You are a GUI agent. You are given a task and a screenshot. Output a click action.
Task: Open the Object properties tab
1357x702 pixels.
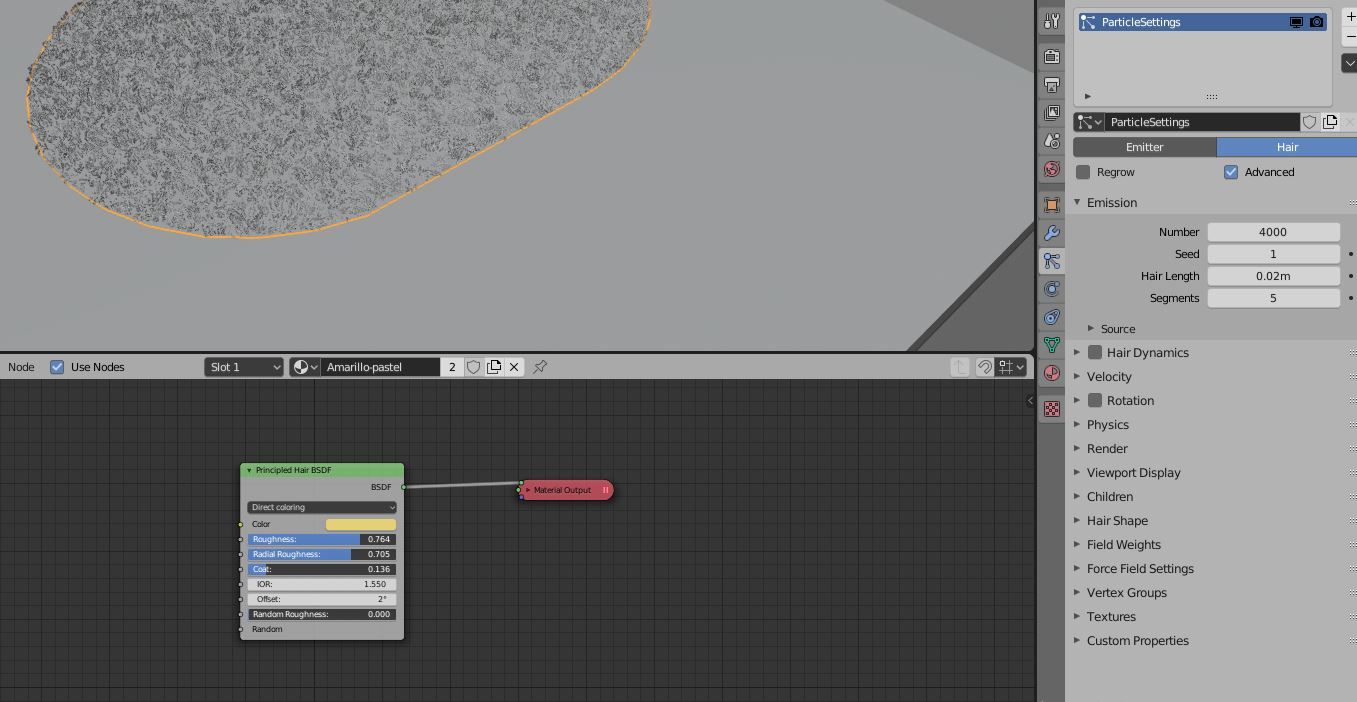pyautogui.click(x=1051, y=205)
